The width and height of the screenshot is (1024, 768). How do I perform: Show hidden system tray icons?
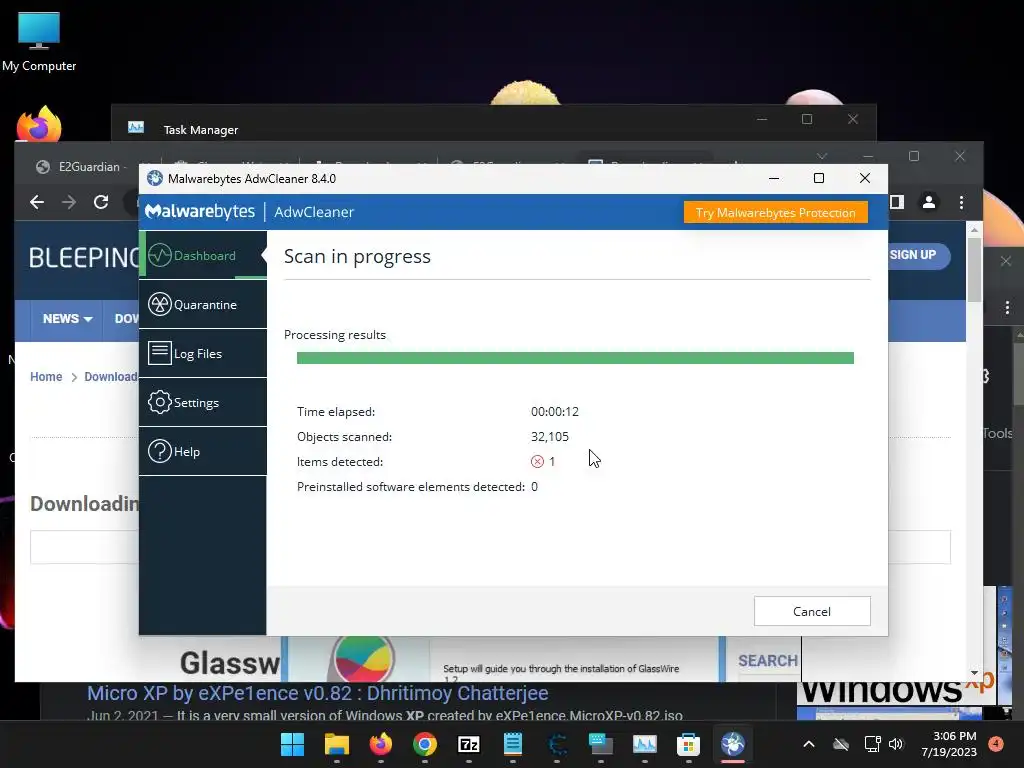(x=808, y=744)
